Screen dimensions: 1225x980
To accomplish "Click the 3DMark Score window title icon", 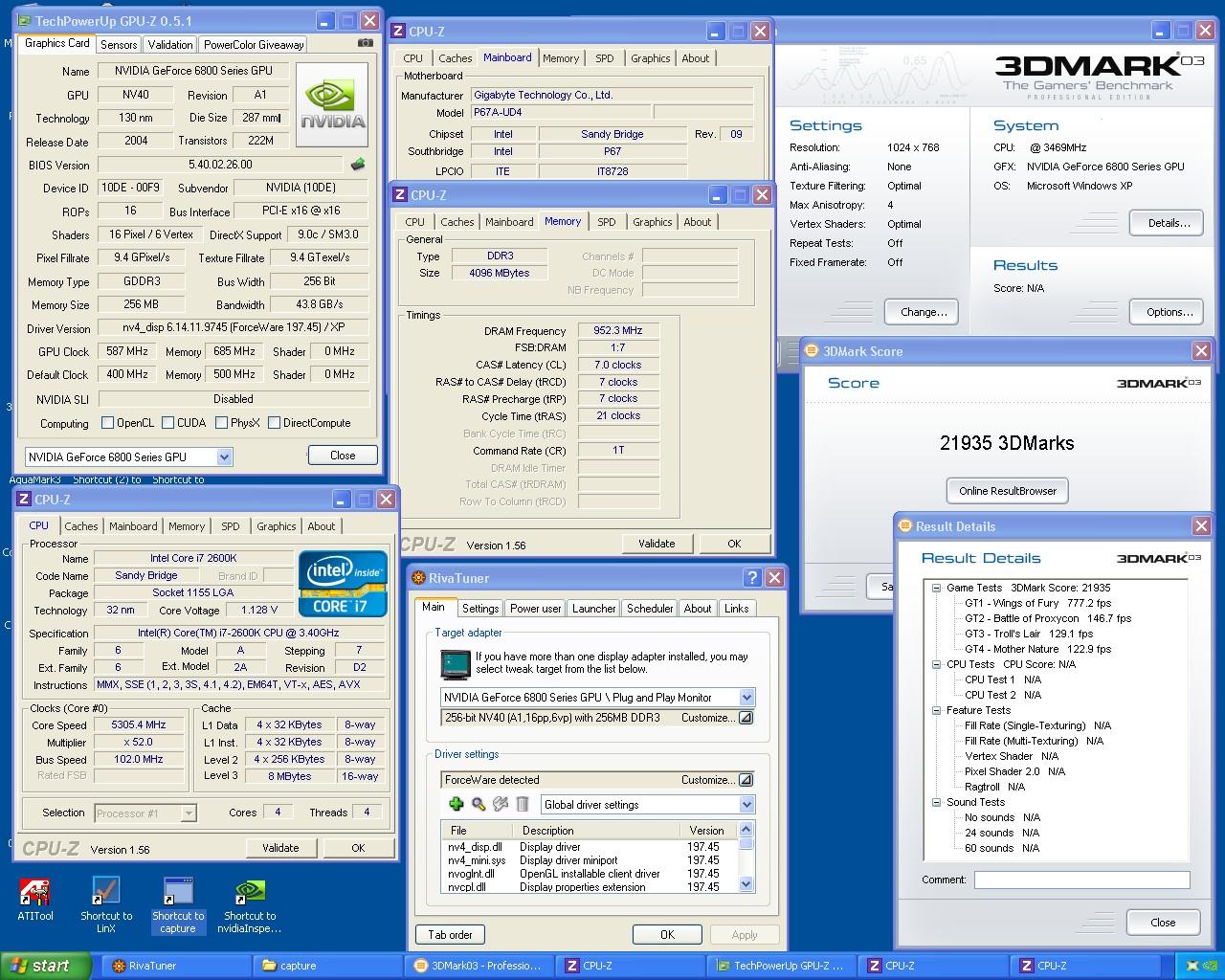I will pyautogui.click(x=811, y=351).
